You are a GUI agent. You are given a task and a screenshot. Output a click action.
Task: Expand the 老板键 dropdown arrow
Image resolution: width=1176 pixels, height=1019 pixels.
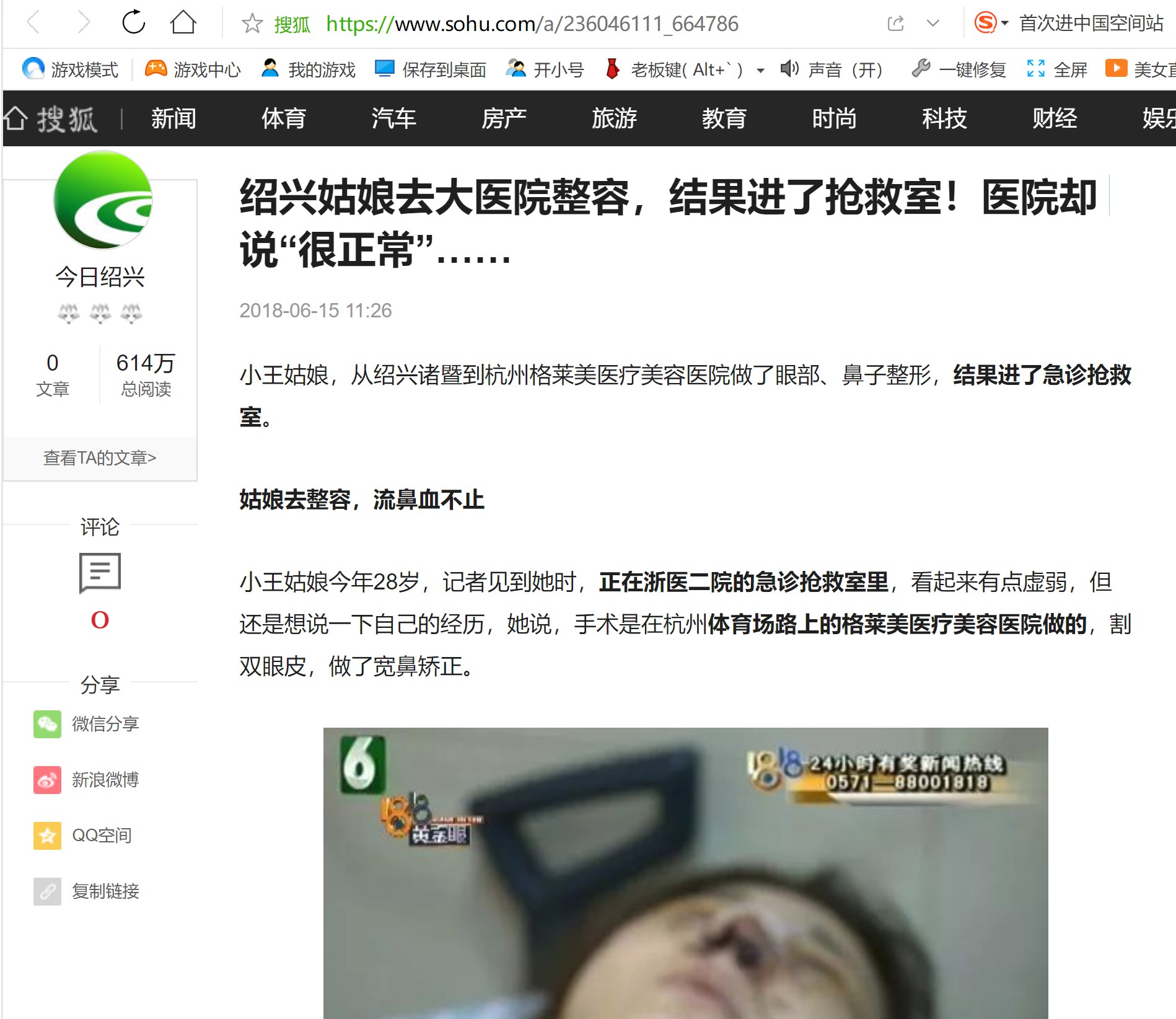click(760, 71)
